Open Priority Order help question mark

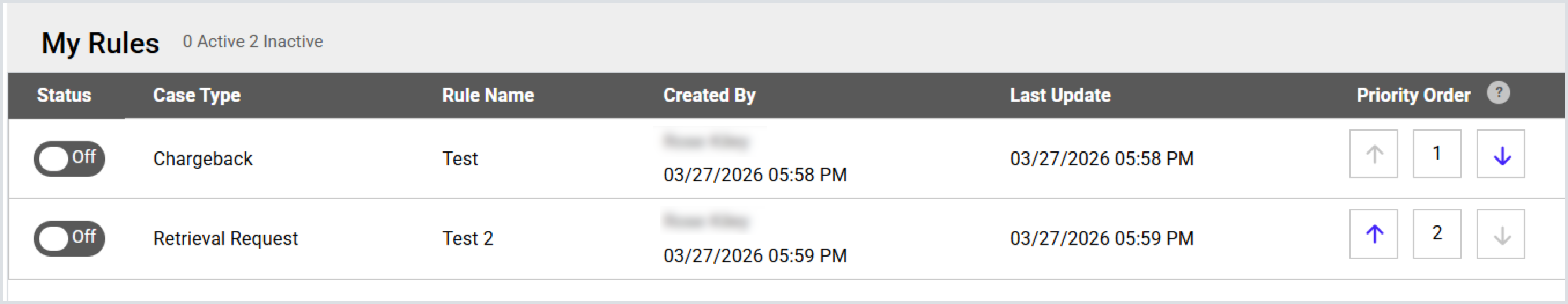(x=1498, y=93)
